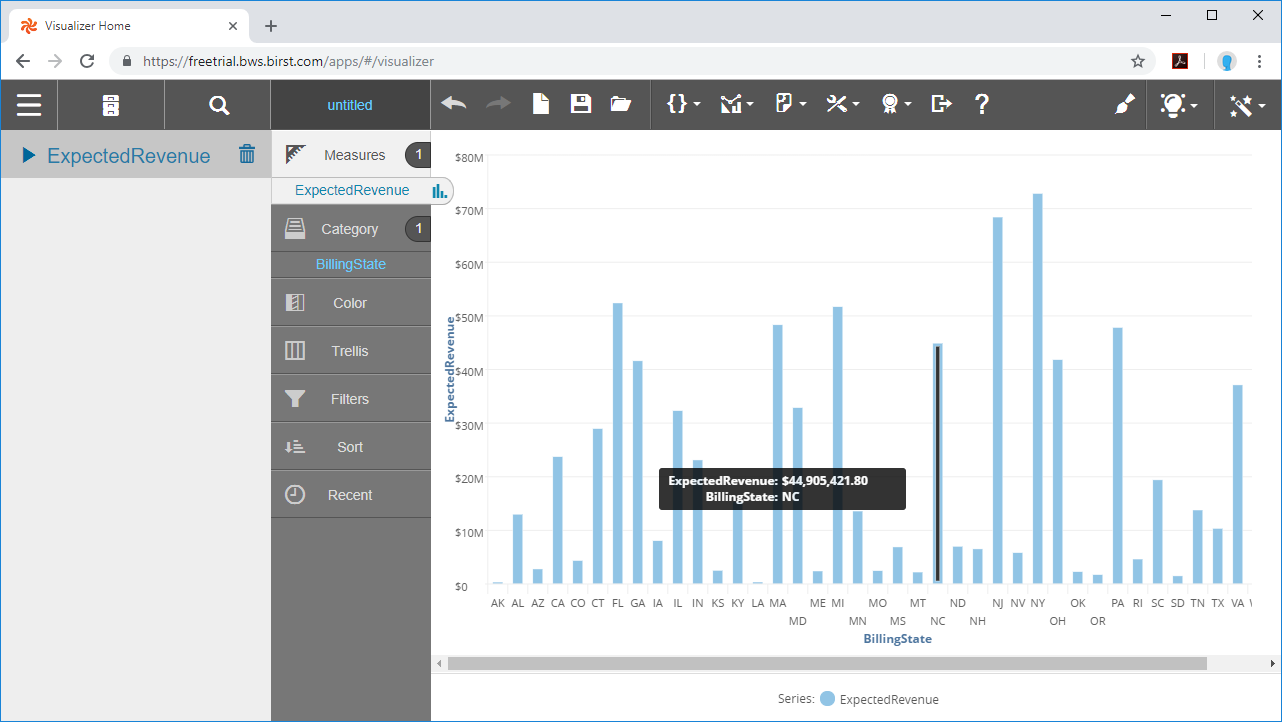
Task: Select the paintbrush formatting tool
Action: [x=1124, y=103]
